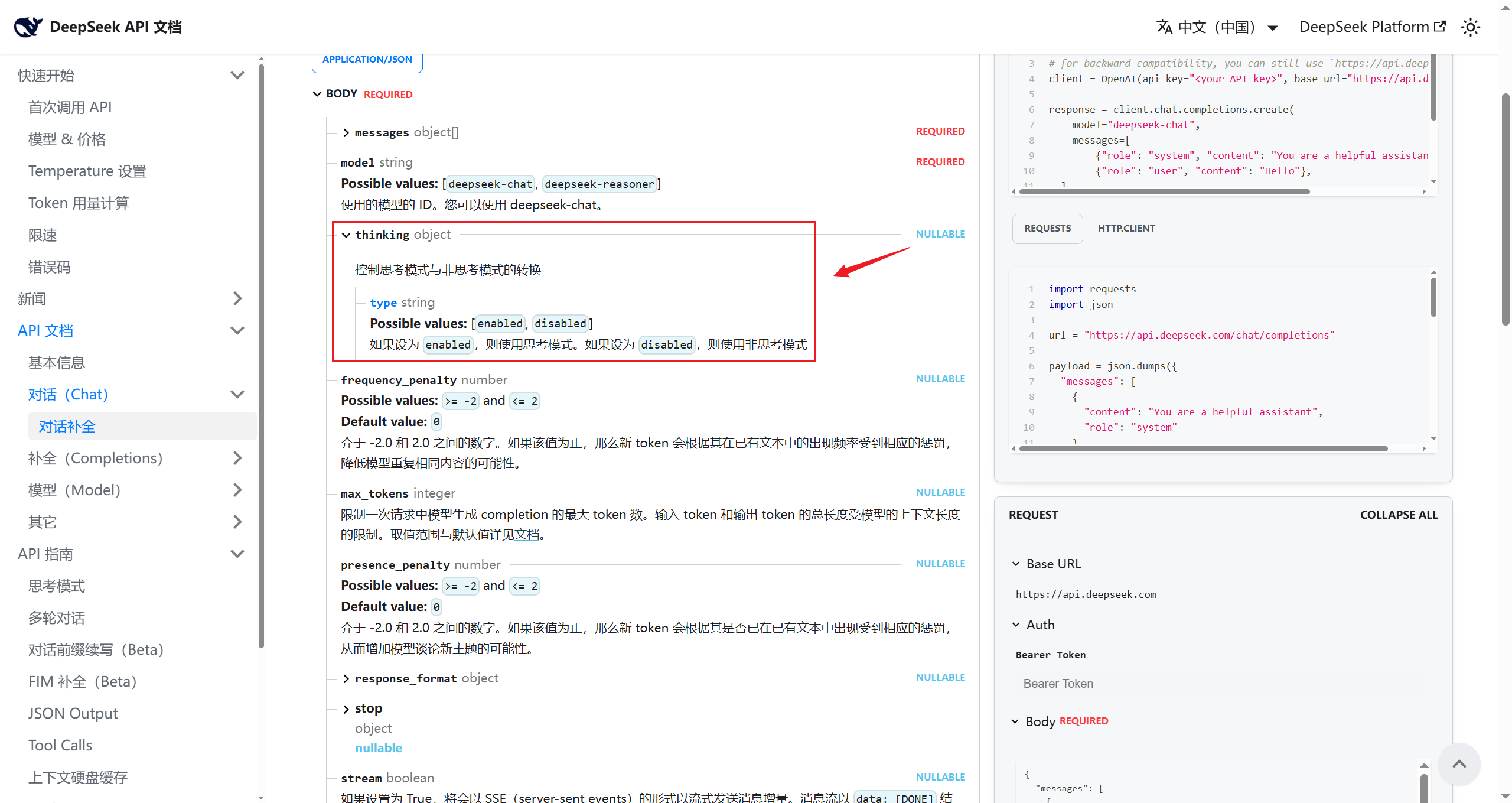This screenshot has width=1512, height=803.
Task: Collapse the BODY section chevron
Action: (317, 94)
